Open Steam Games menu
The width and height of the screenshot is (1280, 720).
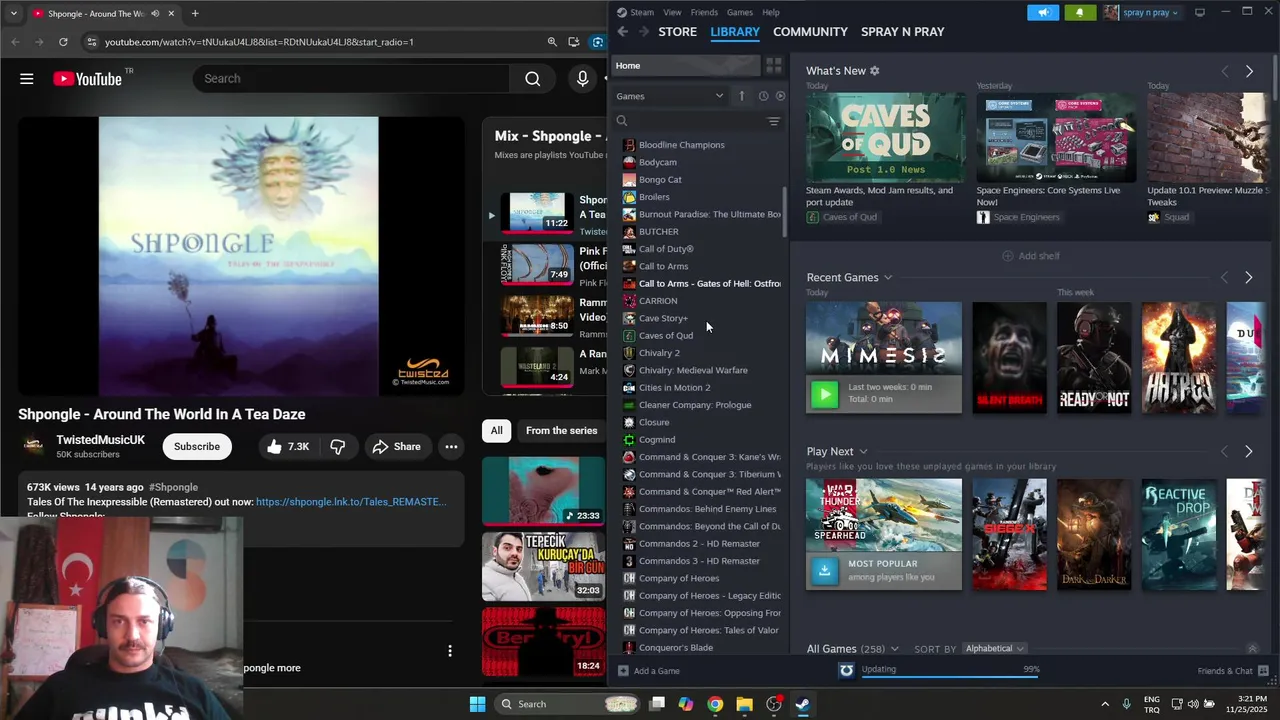[x=740, y=12]
